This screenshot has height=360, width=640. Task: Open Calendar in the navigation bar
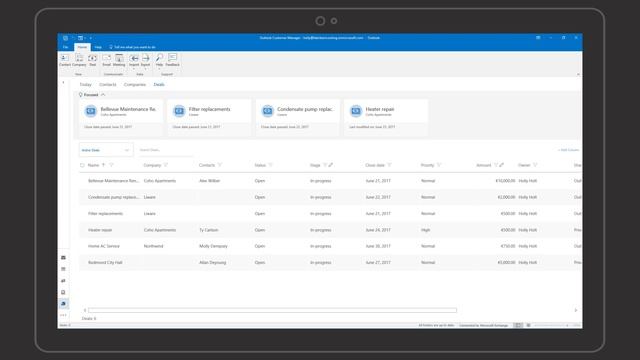click(63, 269)
